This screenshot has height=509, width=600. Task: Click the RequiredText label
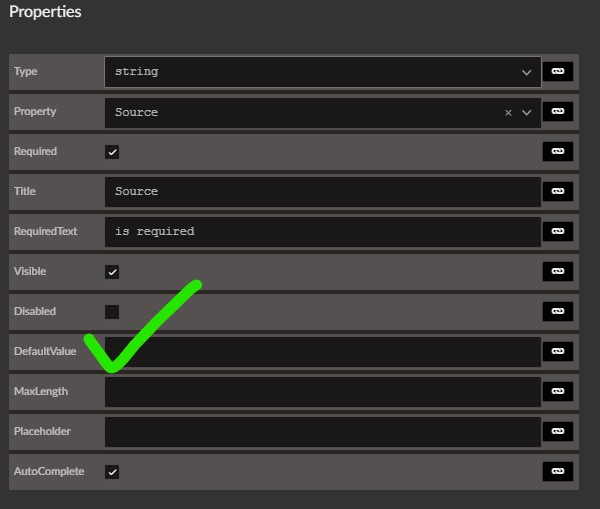coord(46,232)
